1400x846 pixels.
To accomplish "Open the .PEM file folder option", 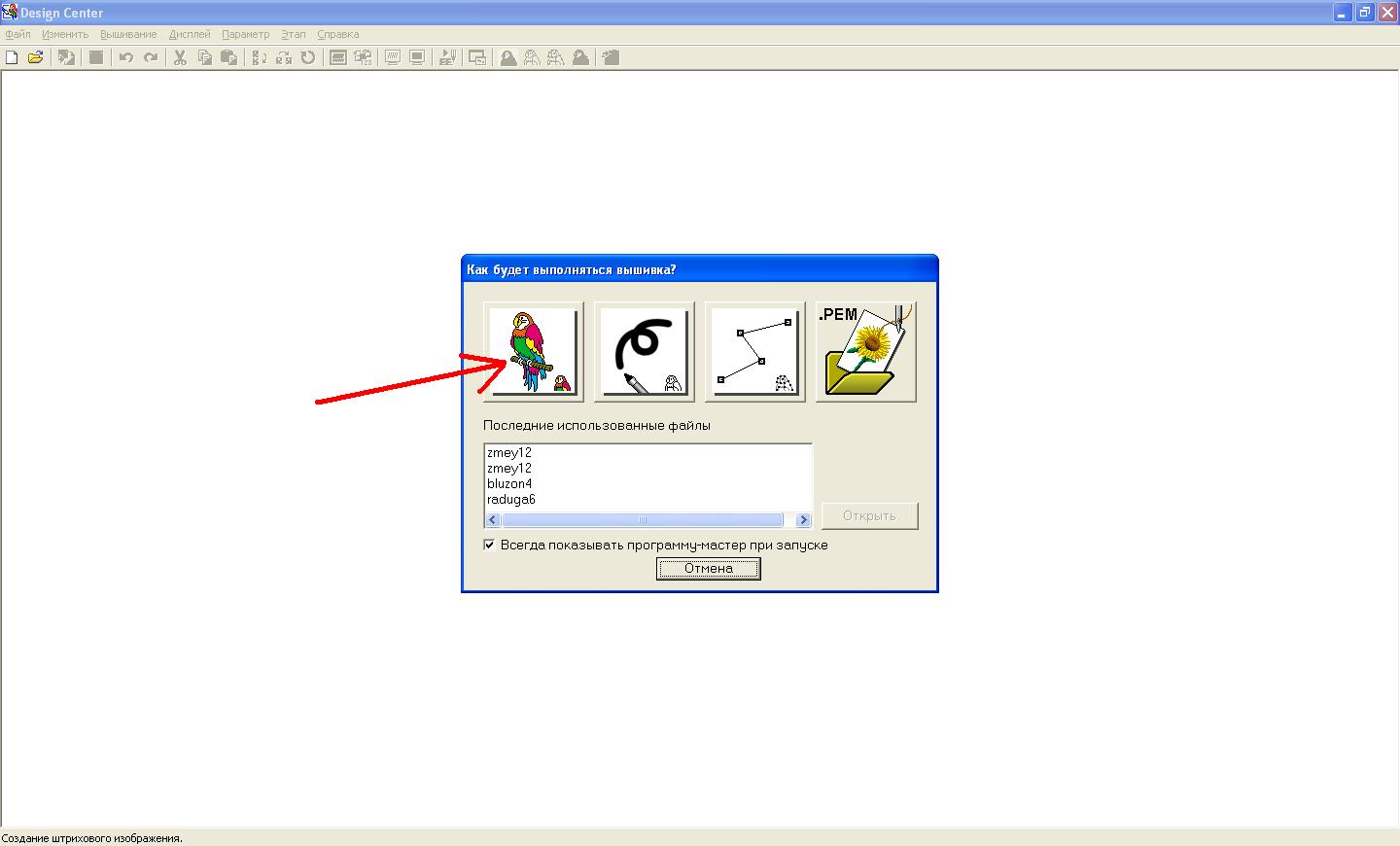I will click(866, 351).
